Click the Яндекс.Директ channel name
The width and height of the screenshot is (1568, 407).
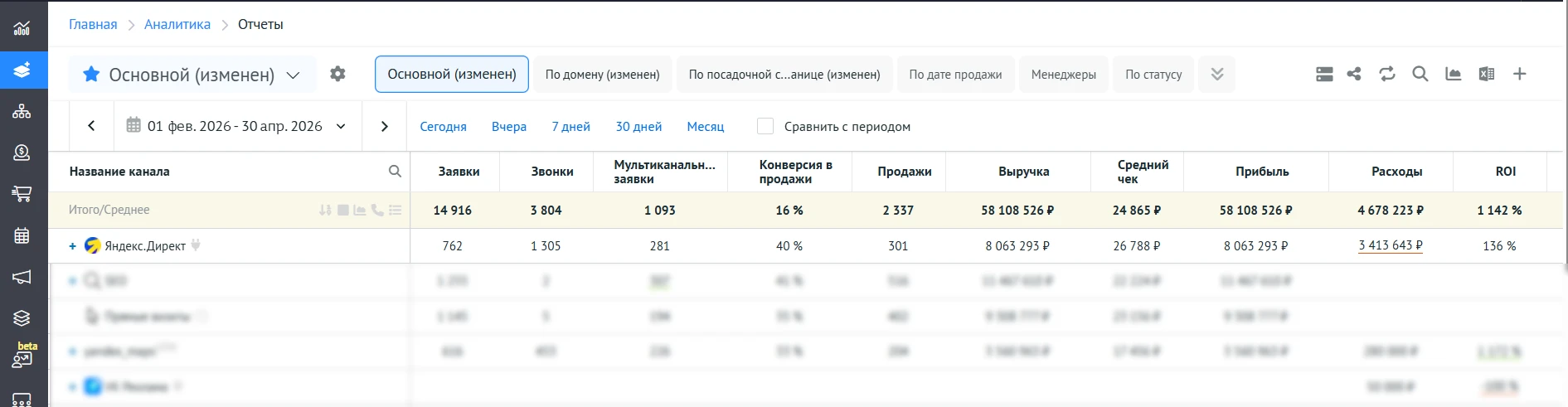[145, 246]
